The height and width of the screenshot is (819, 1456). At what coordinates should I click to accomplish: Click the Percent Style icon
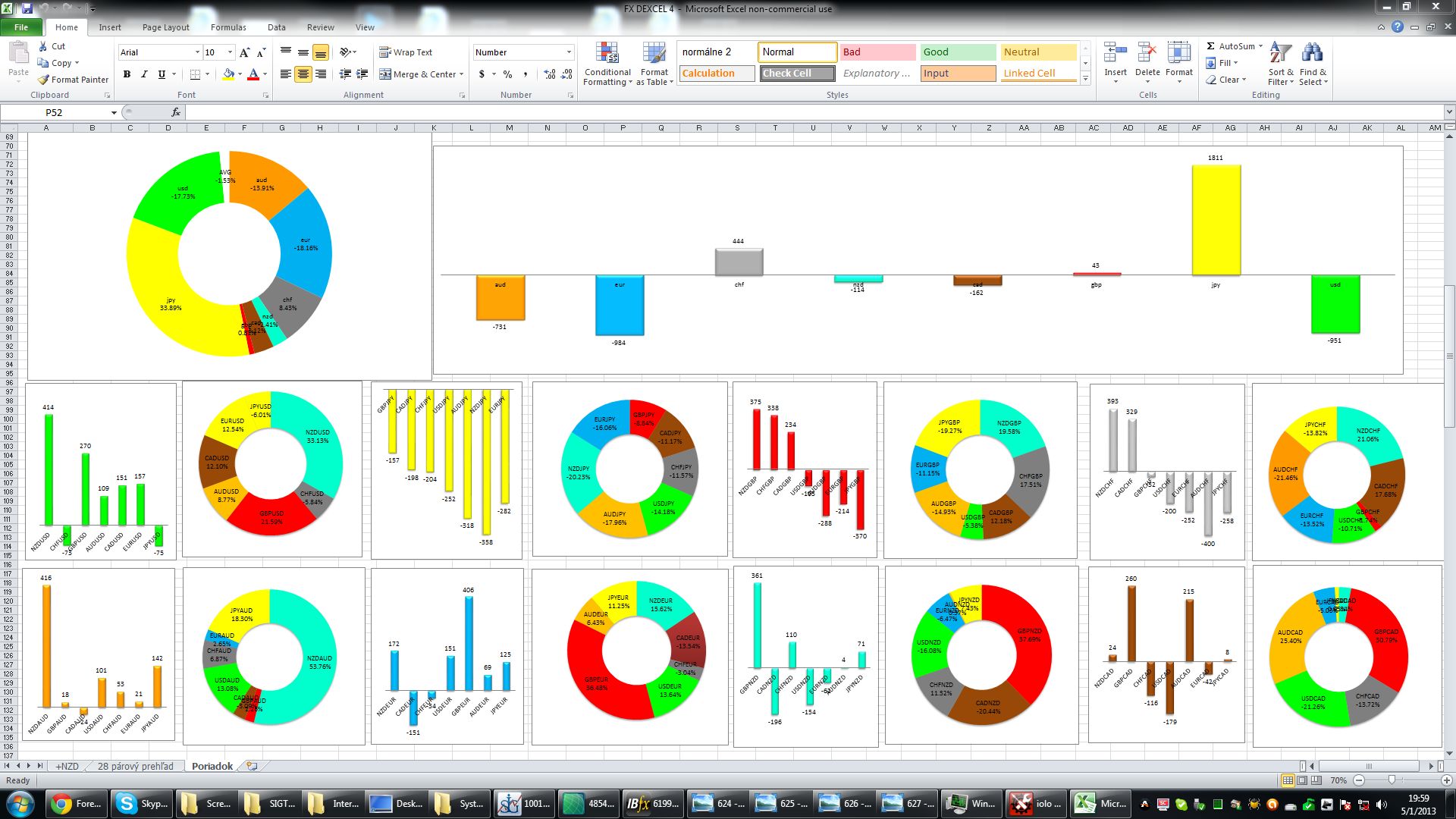(507, 74)
